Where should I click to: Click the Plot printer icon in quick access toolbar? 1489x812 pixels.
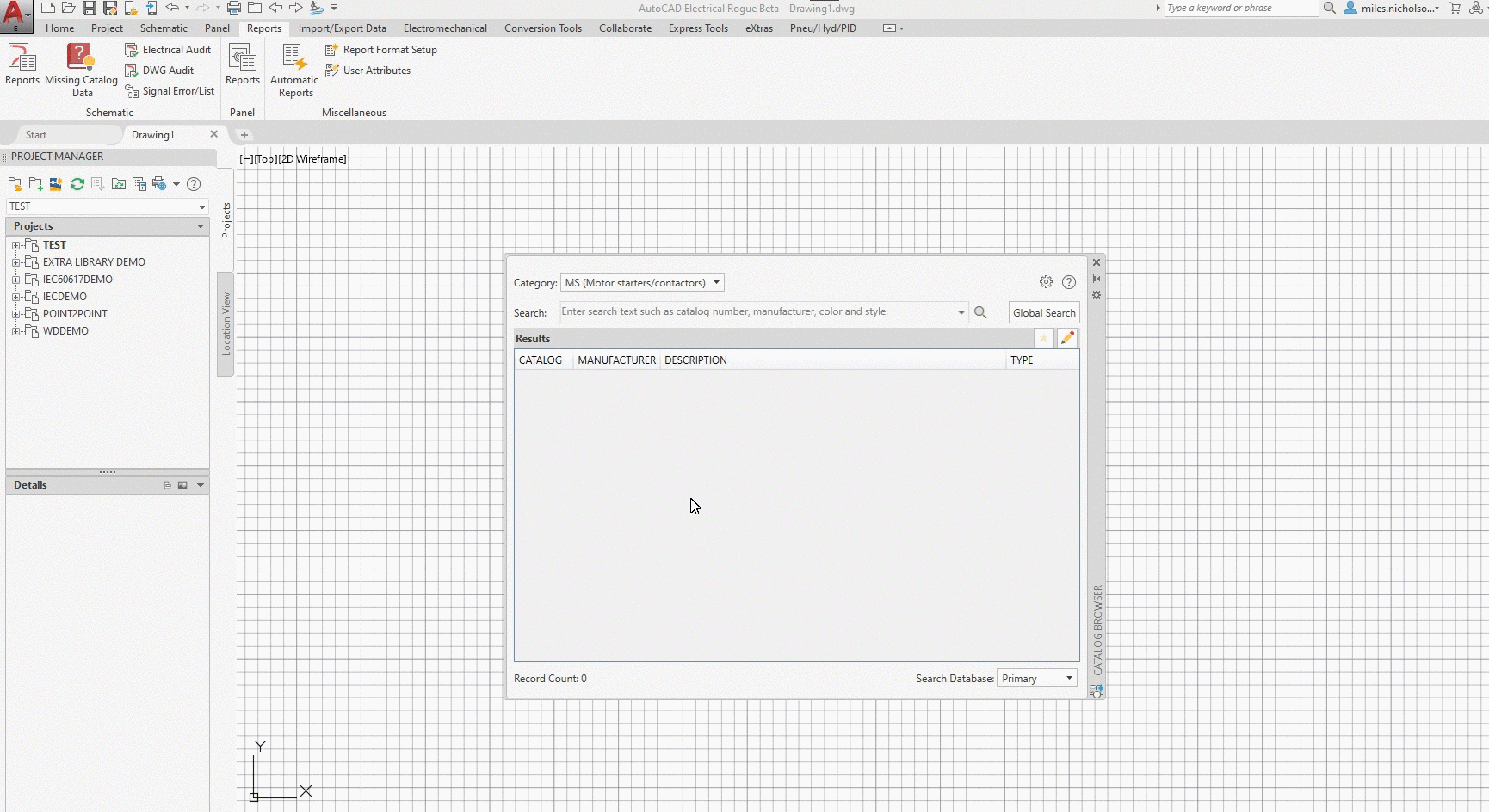[x=233, y=8]
